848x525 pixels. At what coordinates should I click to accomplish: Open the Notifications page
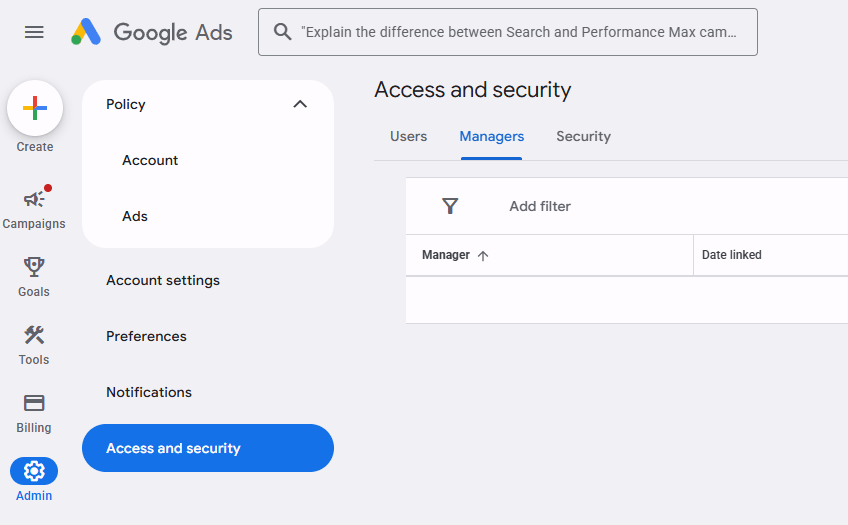click(149, 392)
